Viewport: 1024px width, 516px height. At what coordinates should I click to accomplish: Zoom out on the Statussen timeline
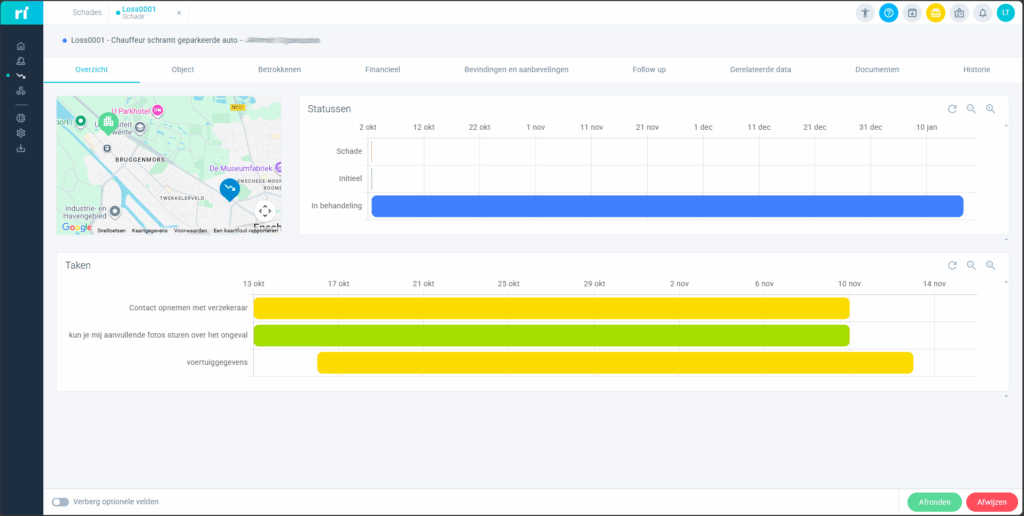(x=990, y=109)
